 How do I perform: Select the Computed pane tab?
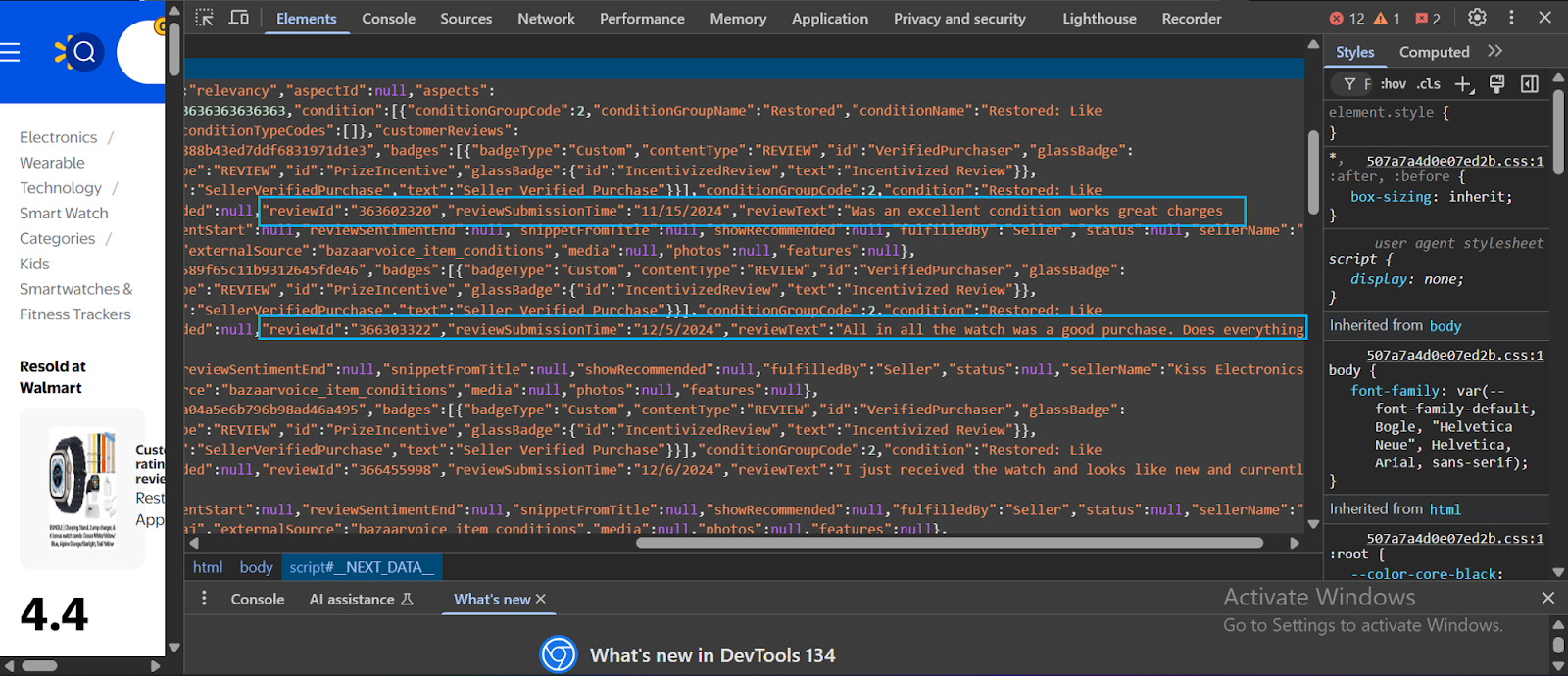coord(1434,52)
